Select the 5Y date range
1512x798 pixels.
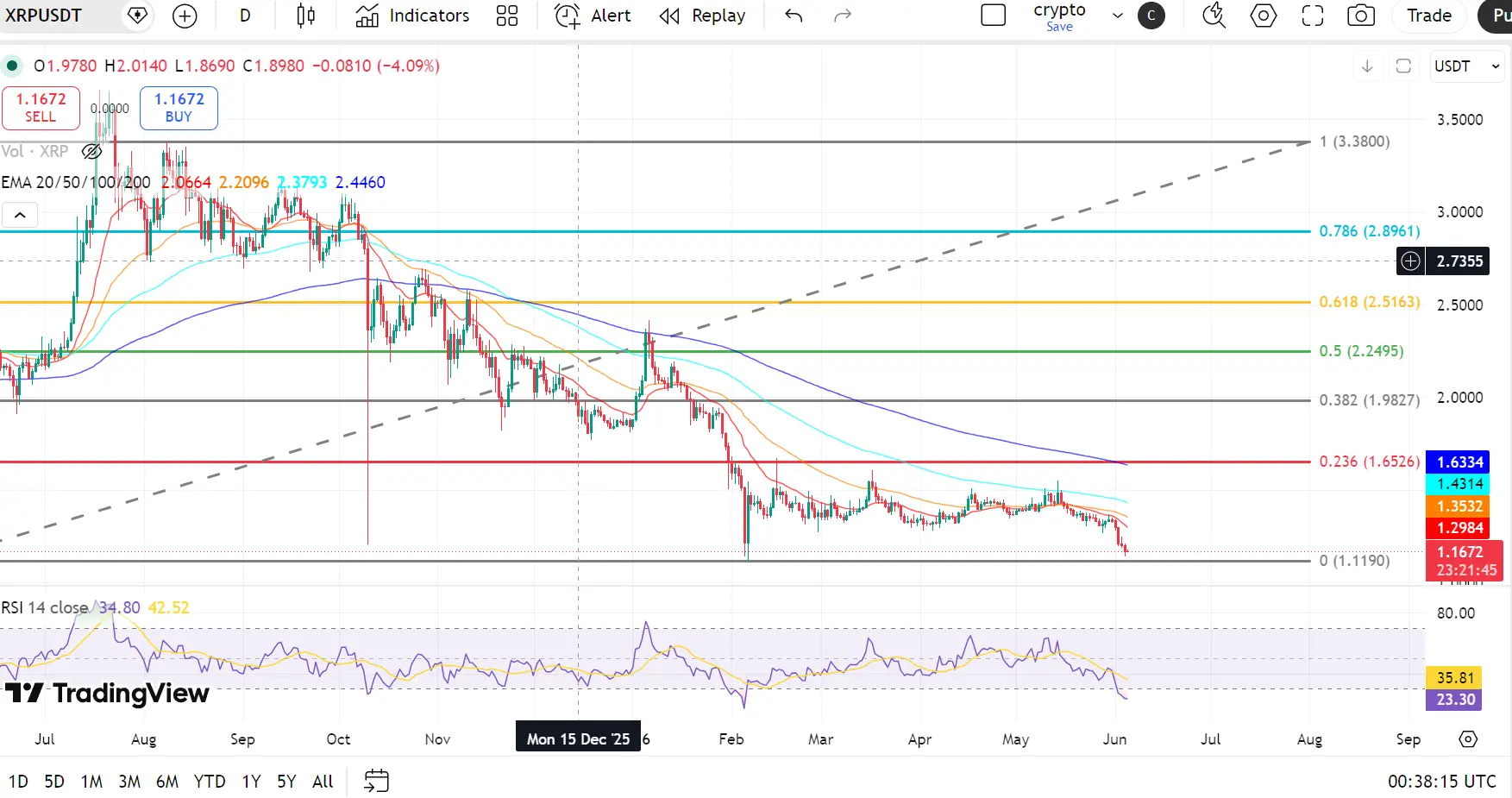click(286, 782)
